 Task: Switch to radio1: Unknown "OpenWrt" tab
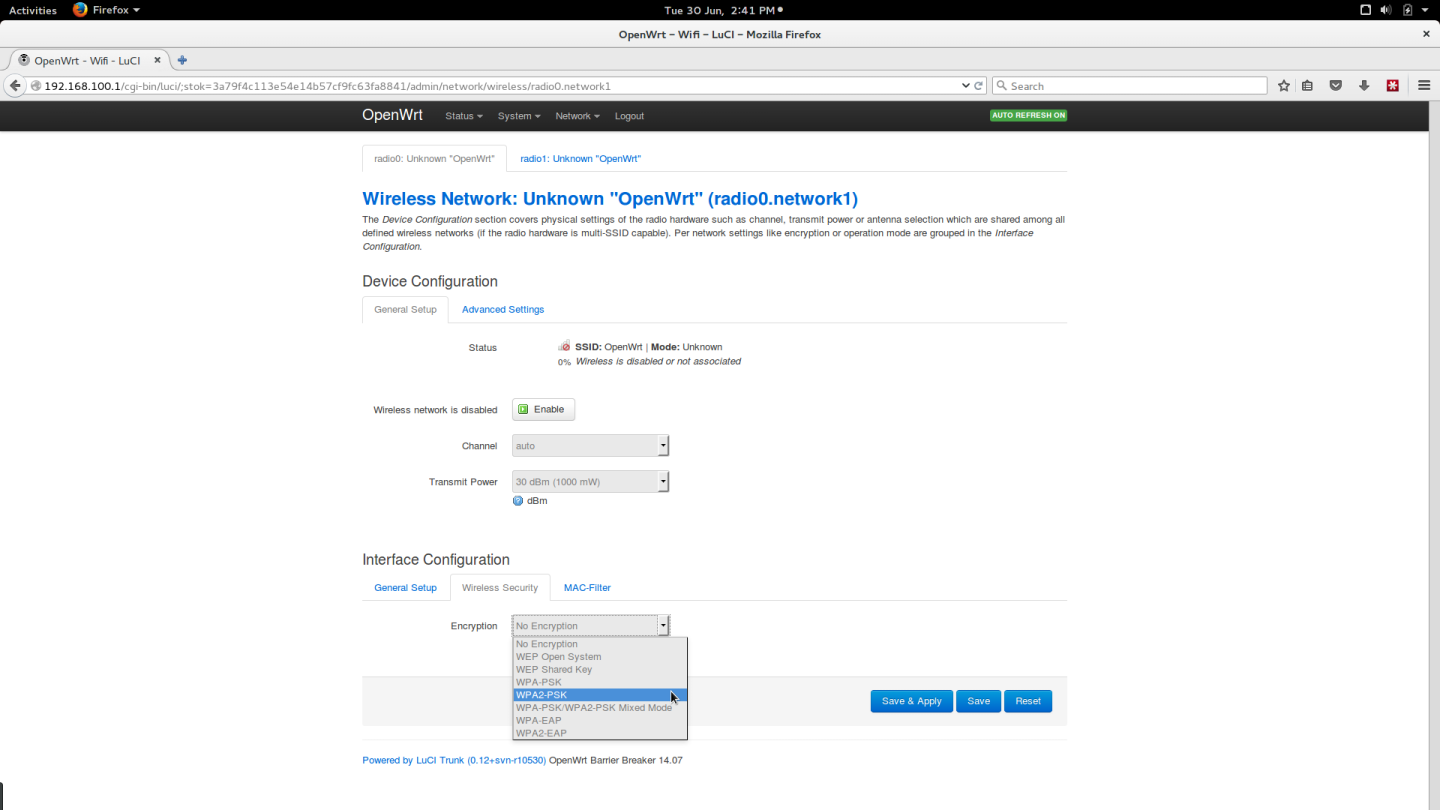pos(580,159)
